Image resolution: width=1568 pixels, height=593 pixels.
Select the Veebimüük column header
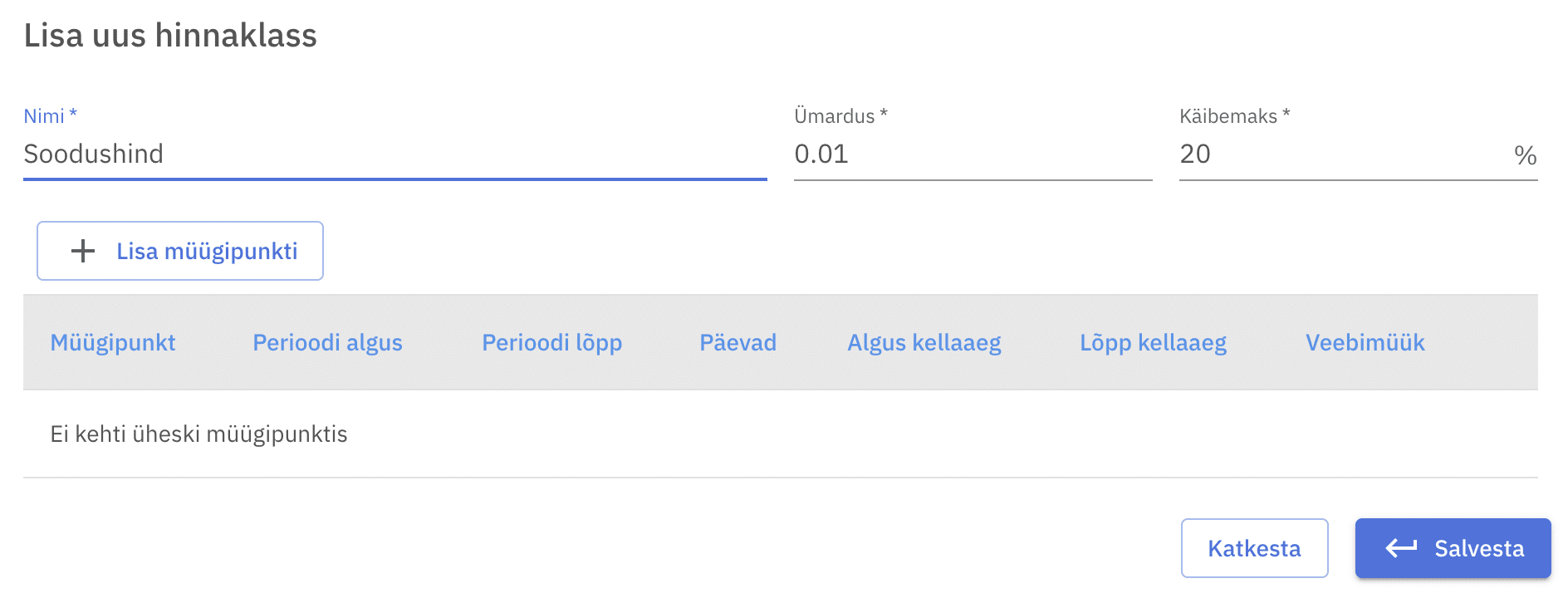1365,342
